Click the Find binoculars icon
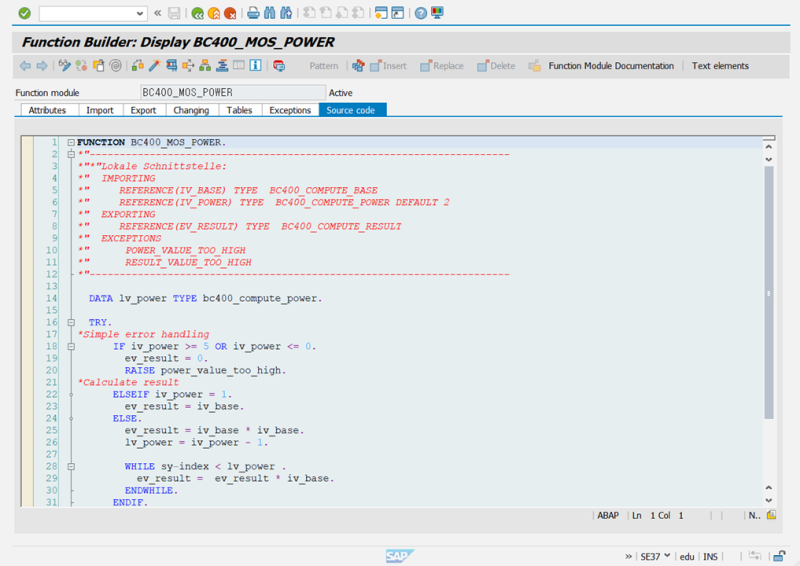Image resolution: width=800 pixels, height=566 pixels. tap(269, 13)
